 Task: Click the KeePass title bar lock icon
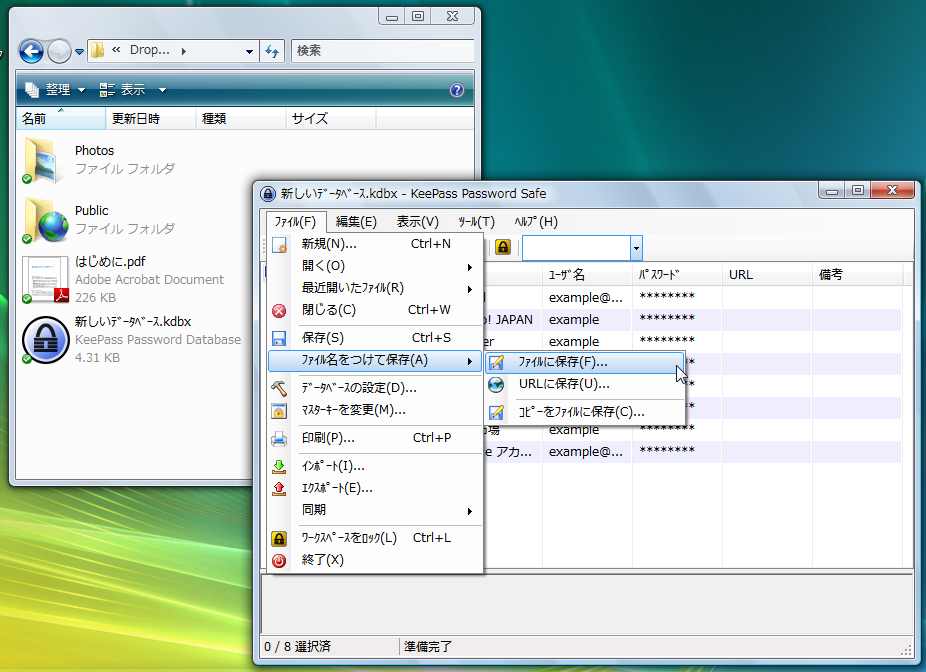268,194
